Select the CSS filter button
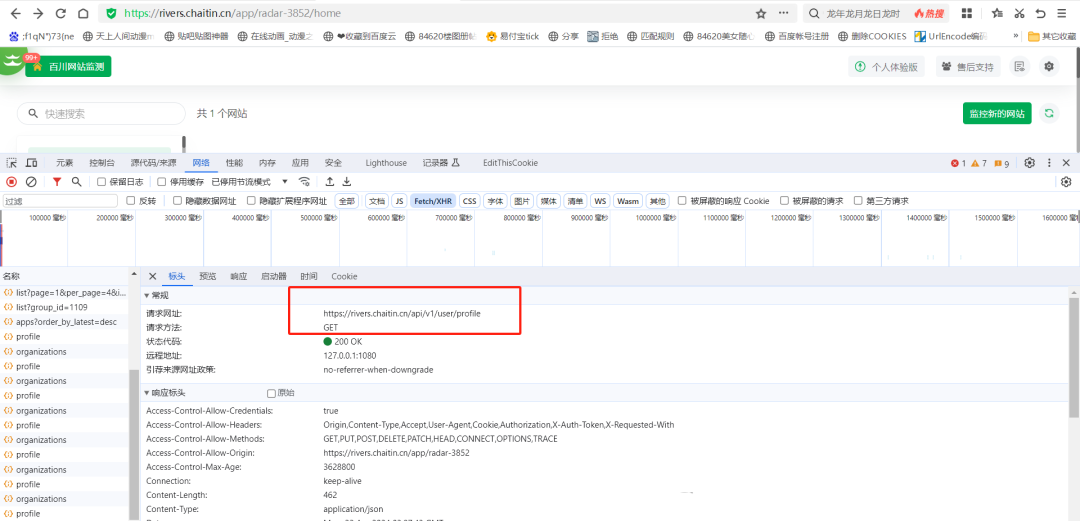The image size is (1080, 521). 469,201
